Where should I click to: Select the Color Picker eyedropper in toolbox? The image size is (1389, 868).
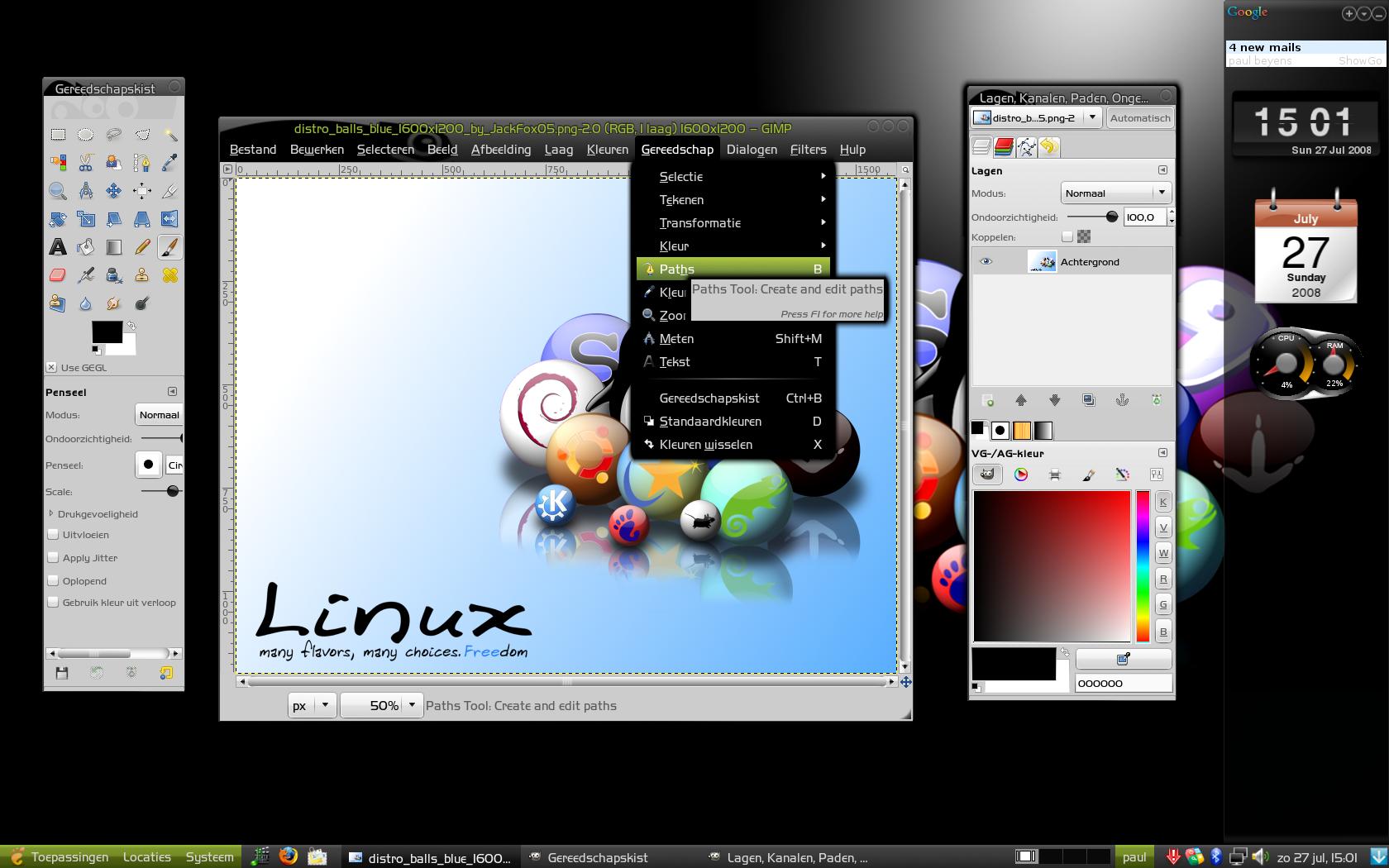(170, 163)
